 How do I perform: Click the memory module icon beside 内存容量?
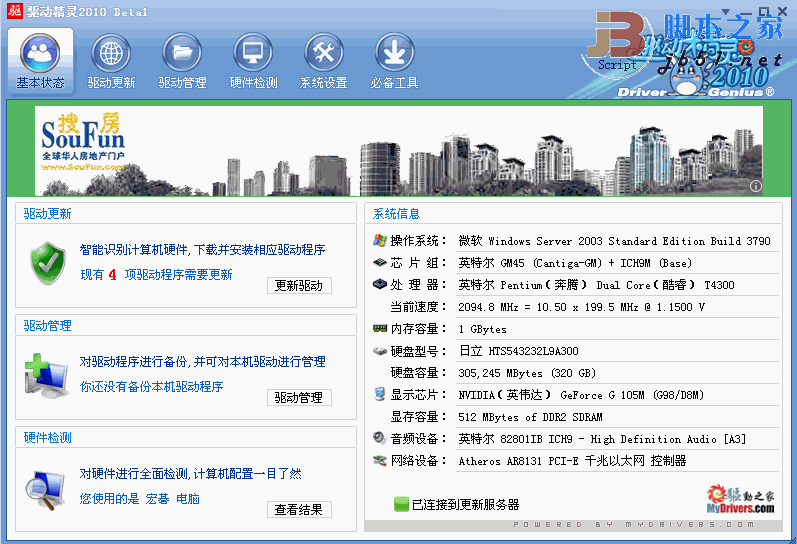[380, 328]
